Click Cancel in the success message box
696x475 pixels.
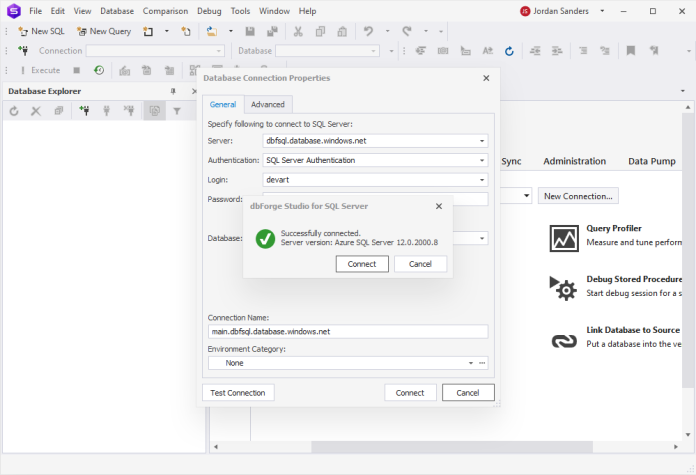420,264
